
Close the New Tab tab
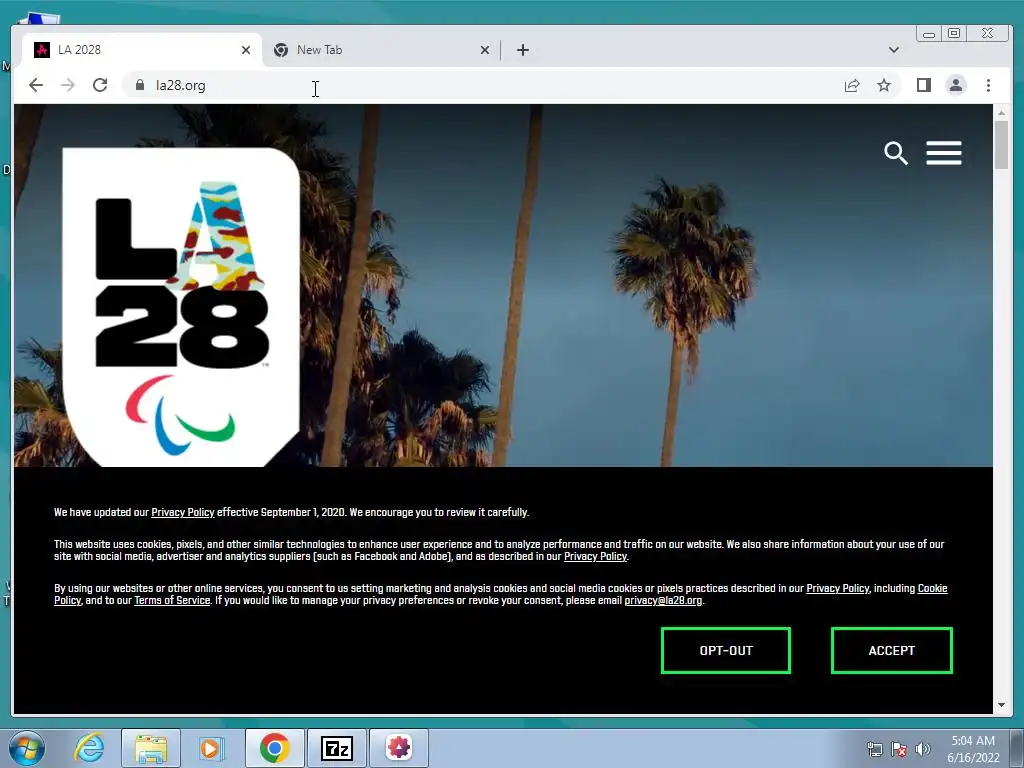(485, 50)
